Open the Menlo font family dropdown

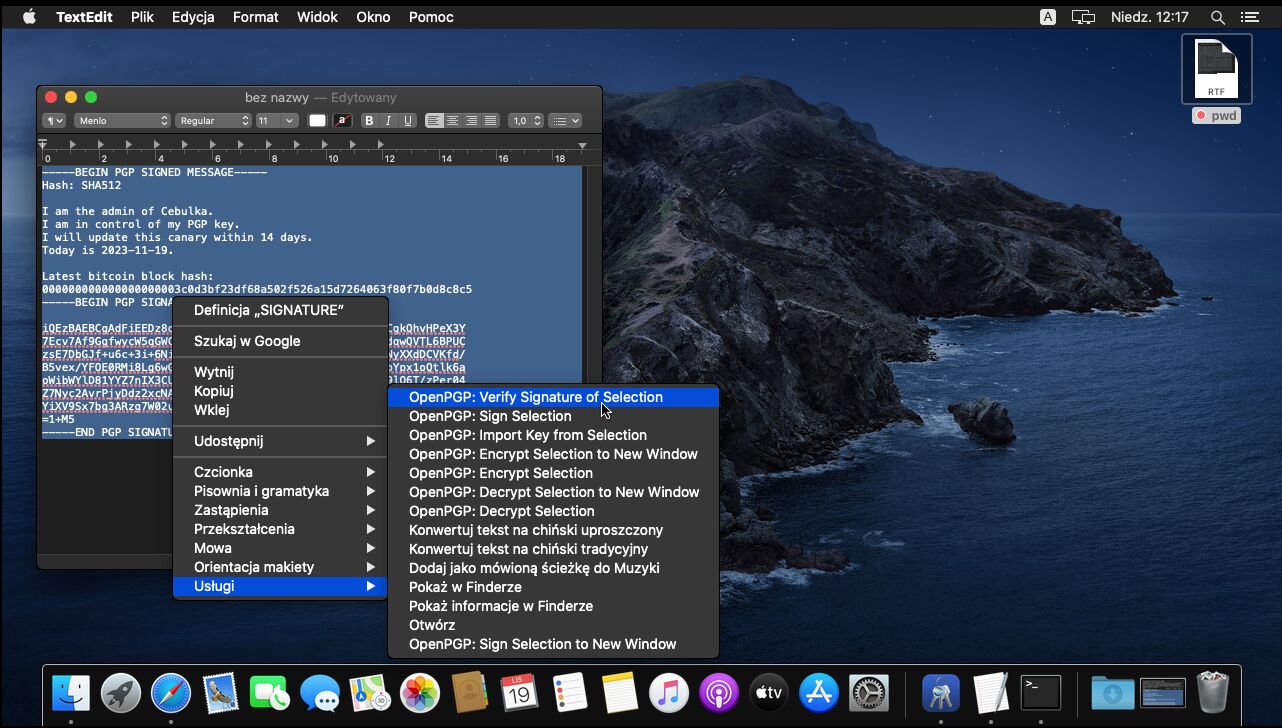pyautogui.click(x=122, y=121)
